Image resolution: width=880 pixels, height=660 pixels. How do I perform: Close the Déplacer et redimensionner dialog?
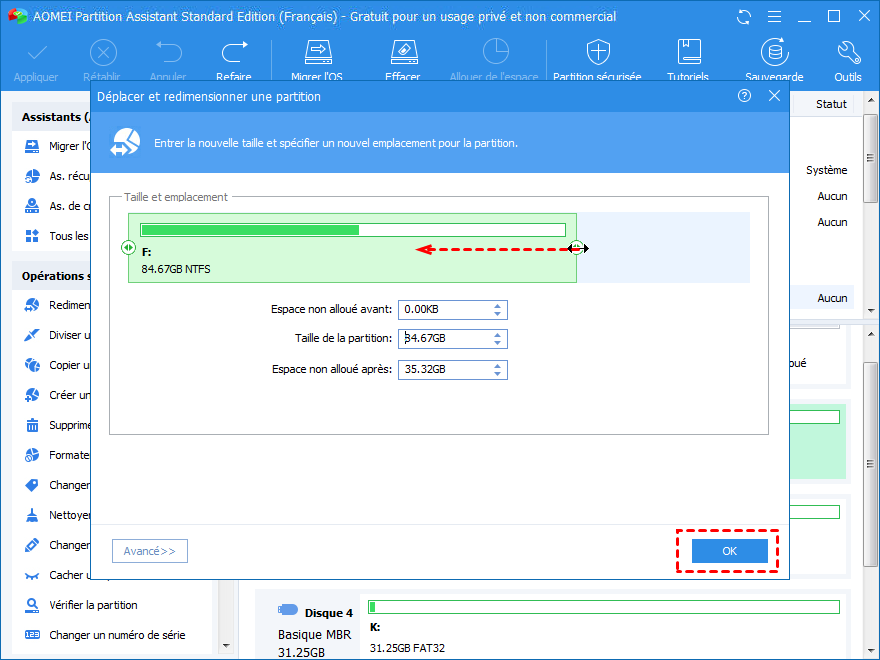click(774, 96)
